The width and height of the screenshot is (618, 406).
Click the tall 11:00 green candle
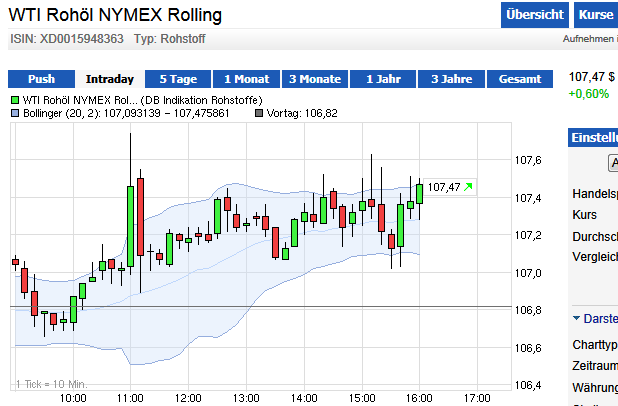130,227
